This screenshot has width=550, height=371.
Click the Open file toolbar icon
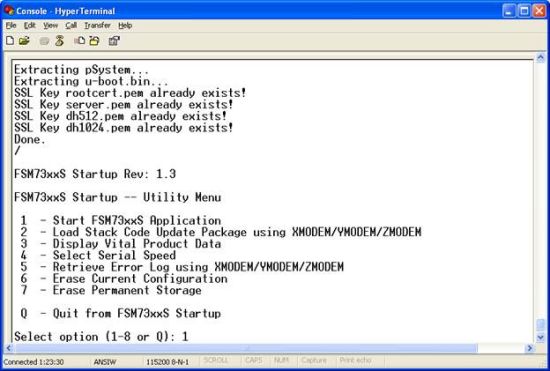click(x=24, y=41)
